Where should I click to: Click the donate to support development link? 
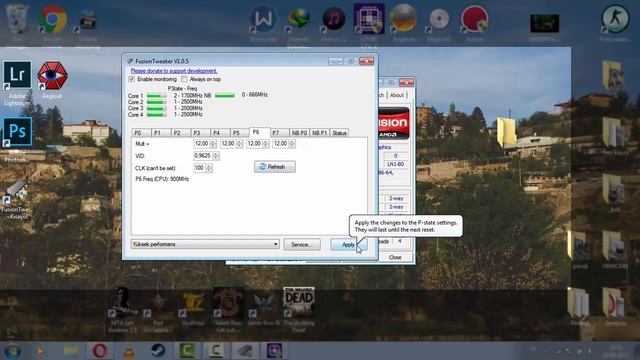coord(174,71)
